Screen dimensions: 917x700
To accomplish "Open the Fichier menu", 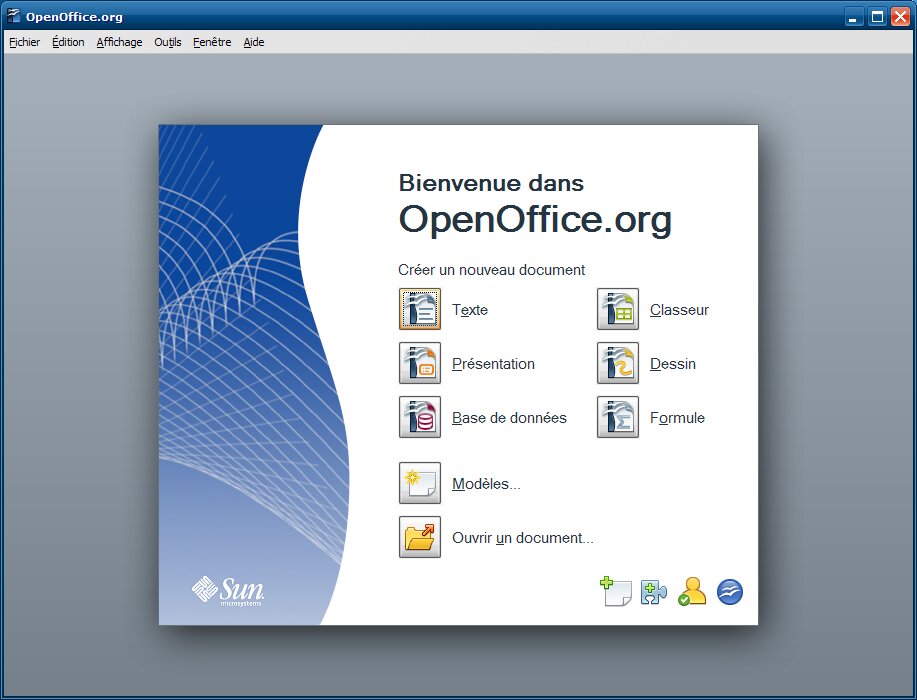I will point(25,42).
